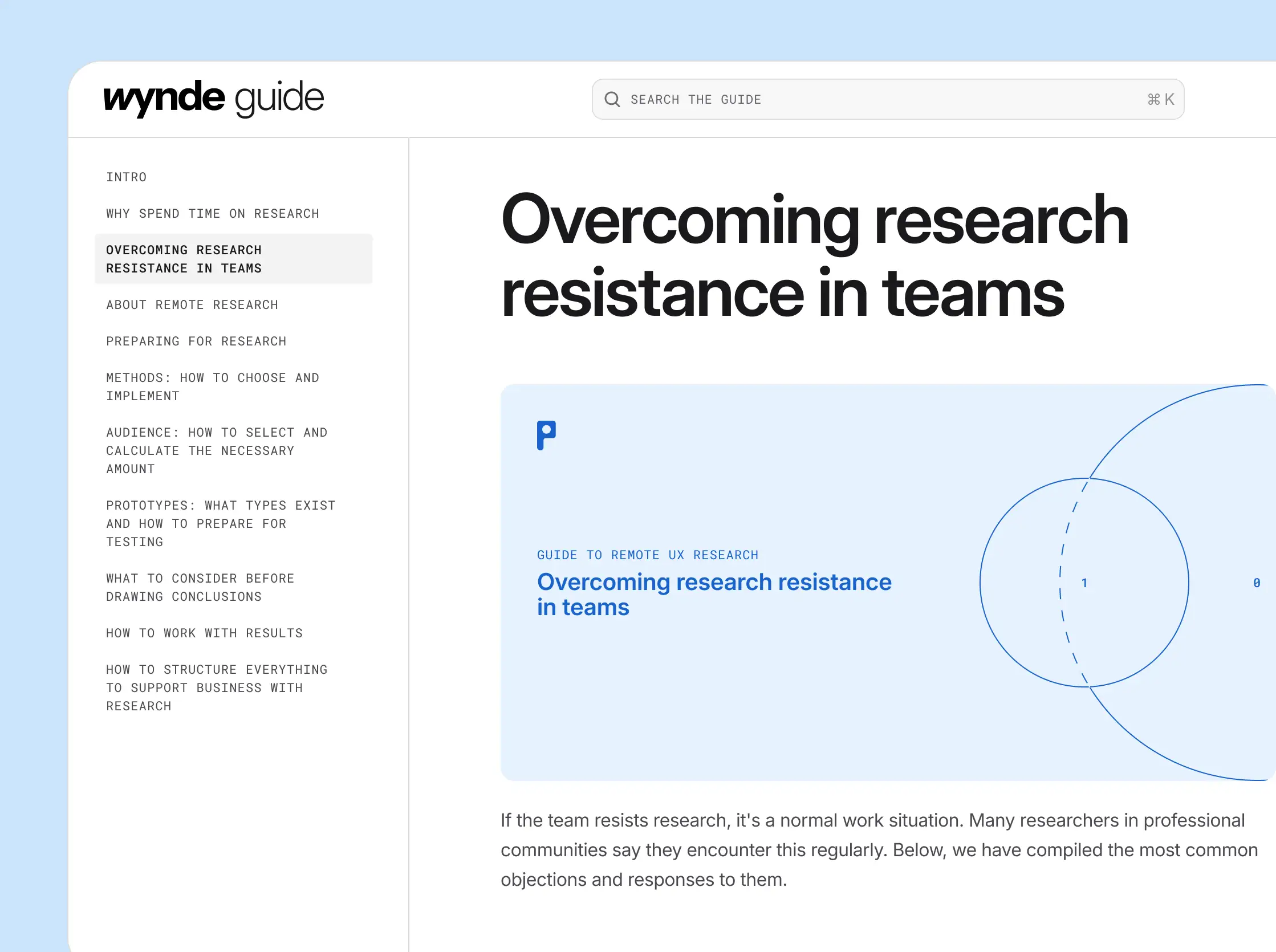Click the wynde guide logo
The image size is (1276, 952).
point(213,99)
